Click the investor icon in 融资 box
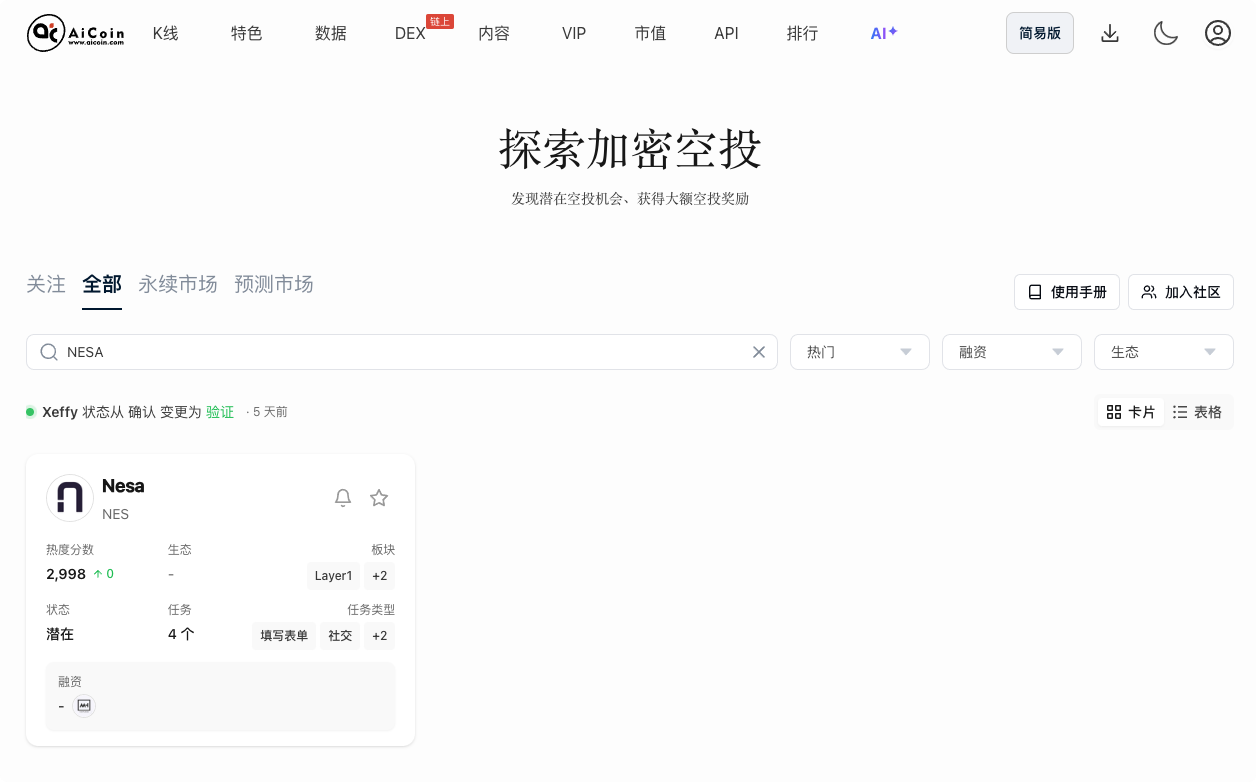Viewport: 1256px width, 782px height. (84, 706)
